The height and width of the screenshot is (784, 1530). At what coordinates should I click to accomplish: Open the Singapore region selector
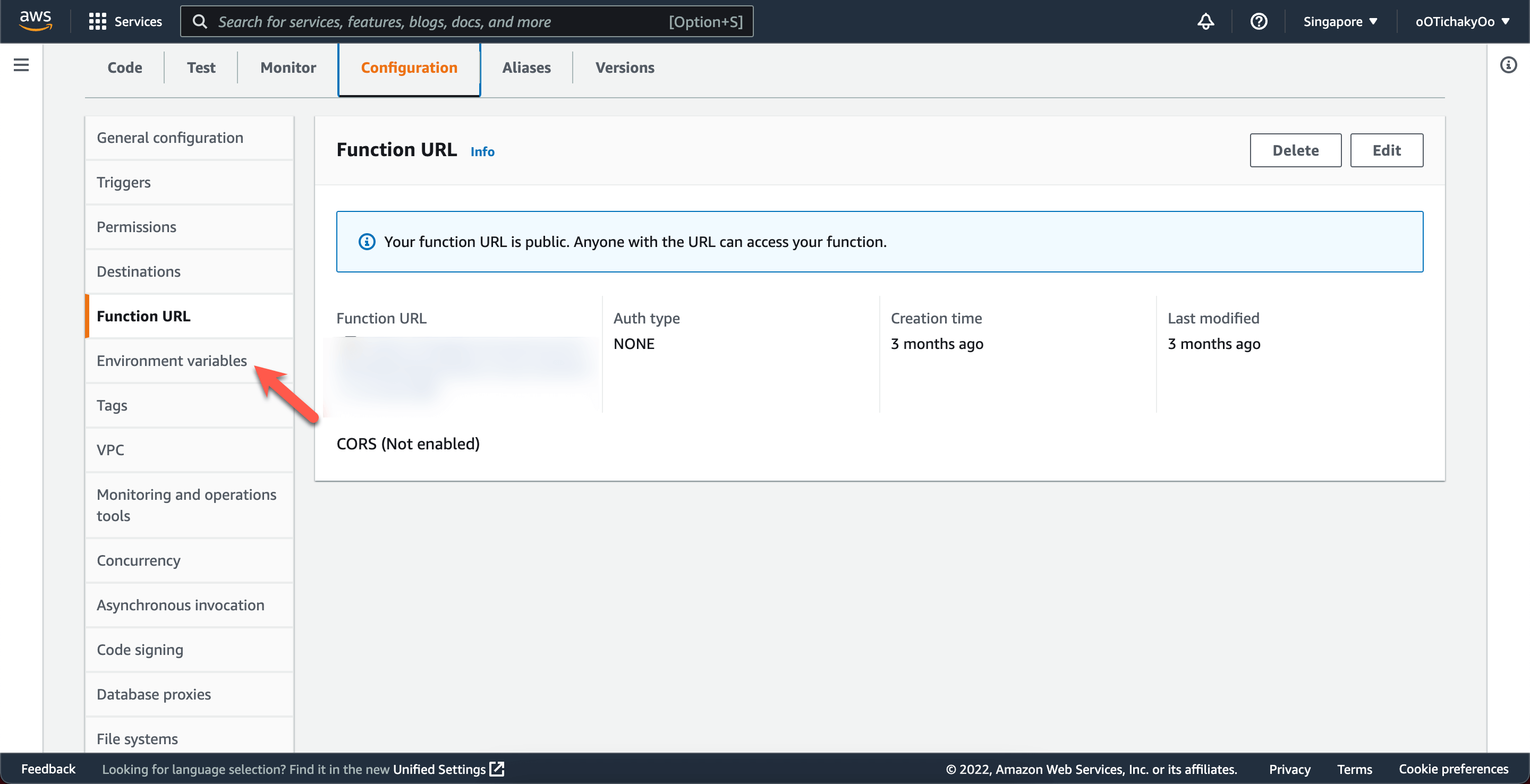click(x=1339, y=21)
